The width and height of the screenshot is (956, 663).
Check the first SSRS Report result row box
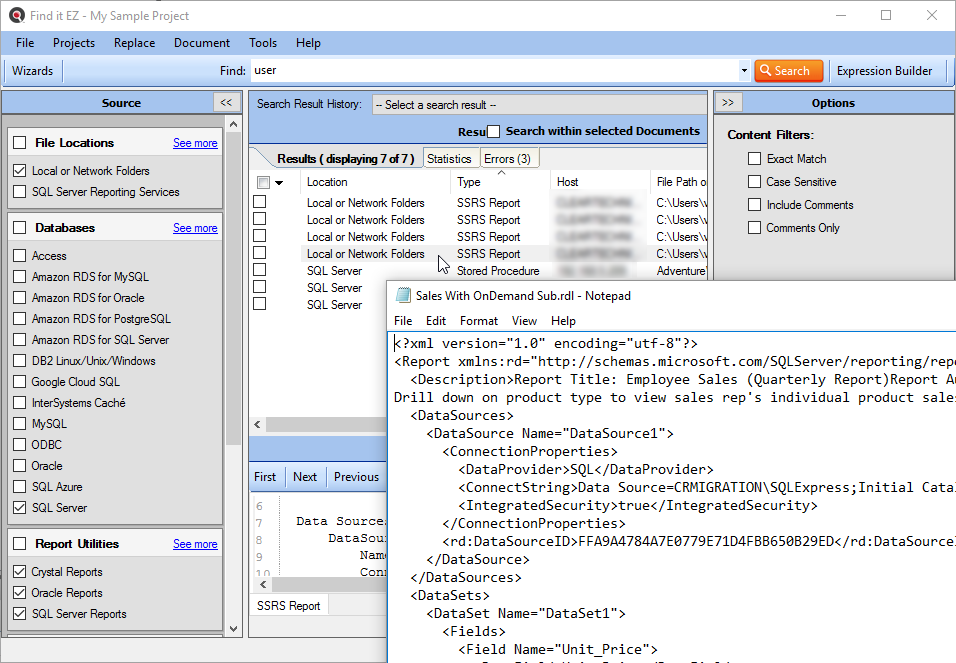[x=260, y=201]
